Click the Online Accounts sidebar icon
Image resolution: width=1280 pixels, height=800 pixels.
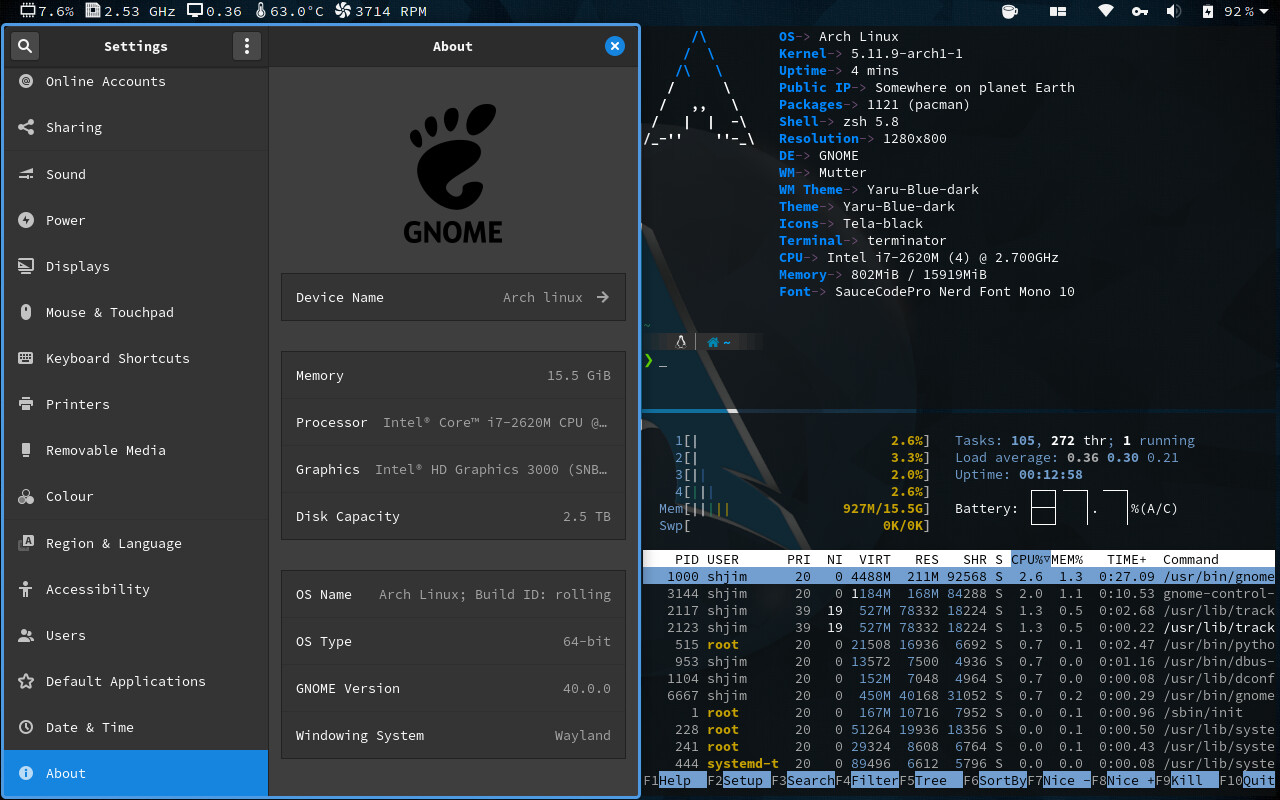[x=26, y=81]
